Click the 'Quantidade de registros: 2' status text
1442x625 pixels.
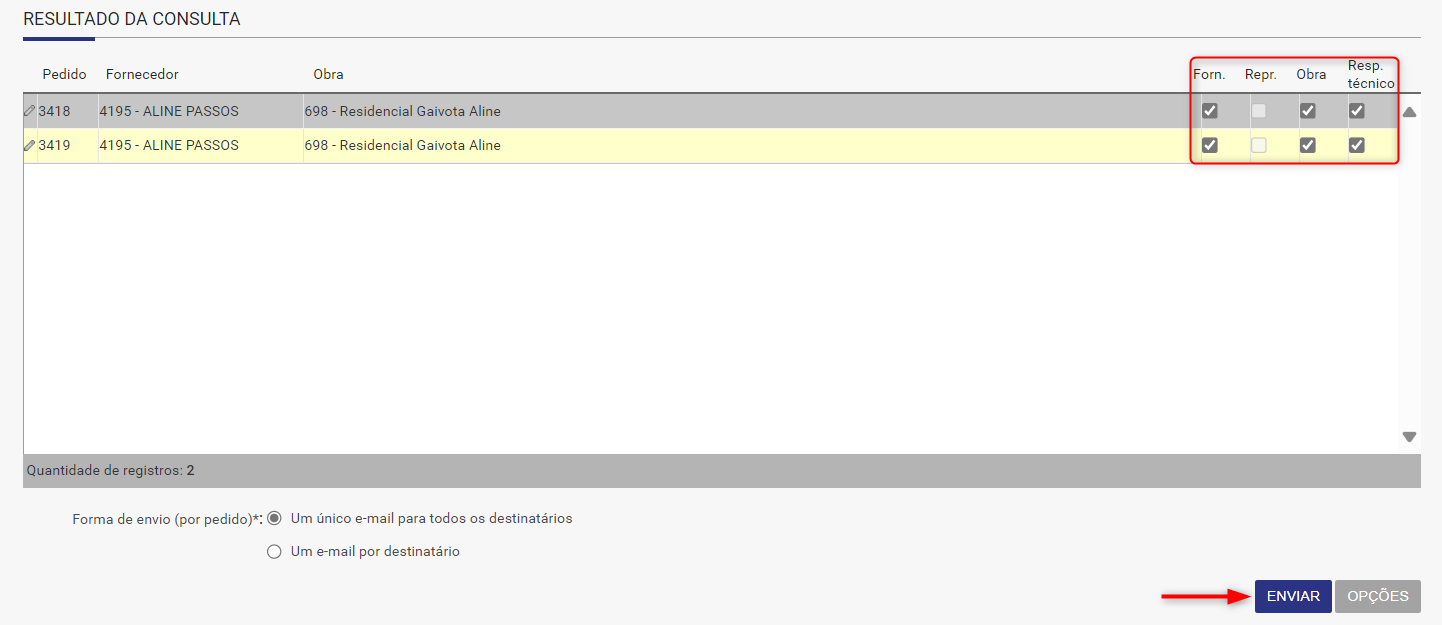110,470
